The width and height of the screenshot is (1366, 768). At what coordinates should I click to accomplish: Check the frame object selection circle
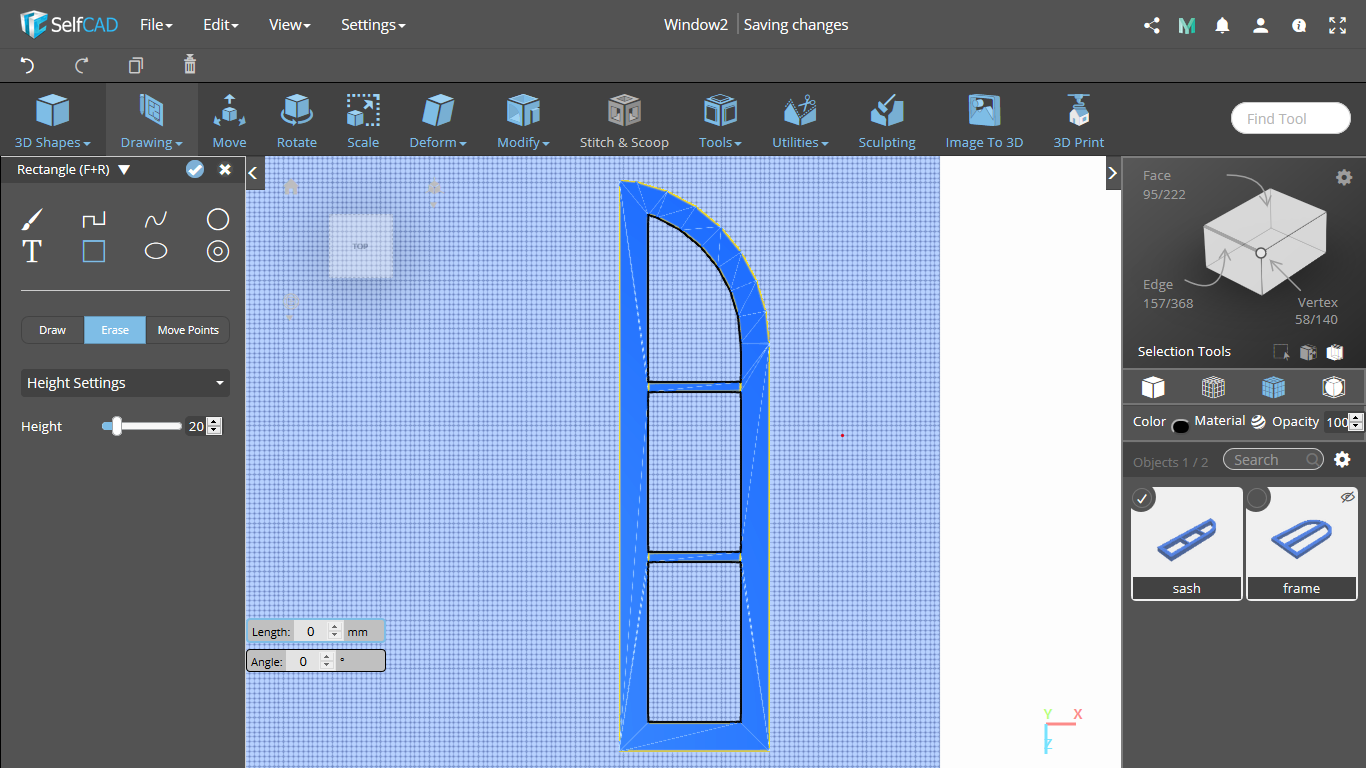coord(1258,498)
